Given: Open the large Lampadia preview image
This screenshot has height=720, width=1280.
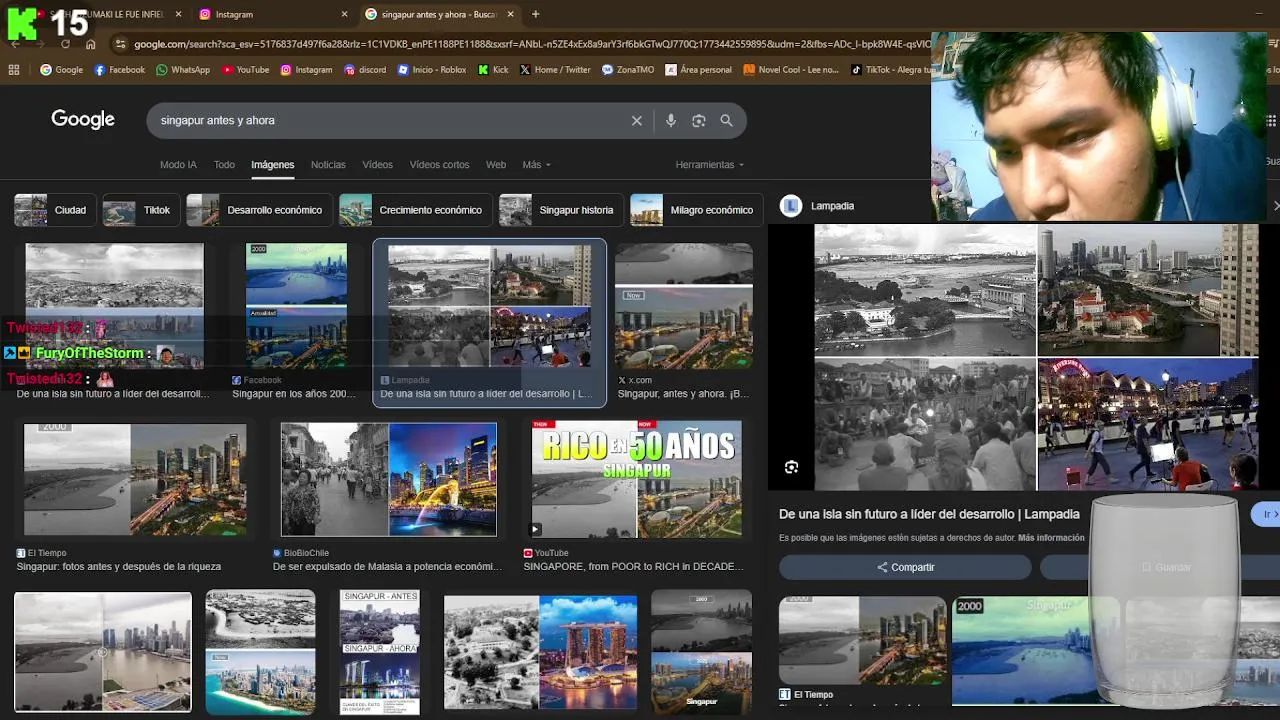Looking at the screenshot, I should pyautogui.click(x=1036, y=356).
